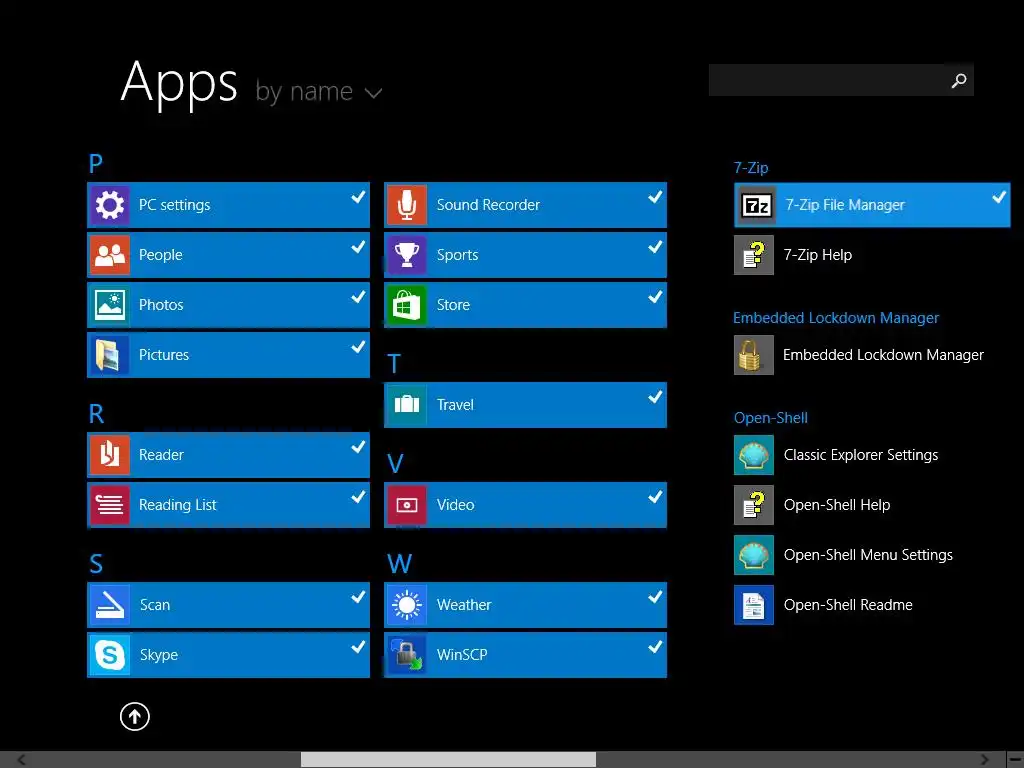
Task: Deselect the Photos tile checkmark
Action: (358, 297)
